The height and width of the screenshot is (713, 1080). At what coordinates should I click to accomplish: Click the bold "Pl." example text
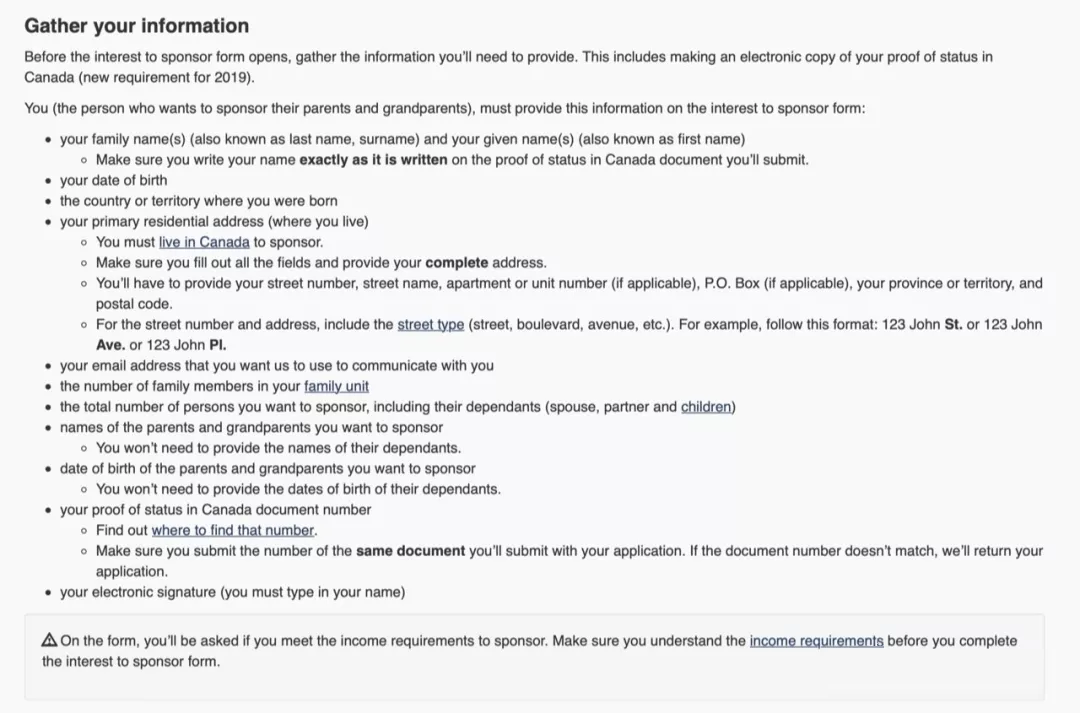217,345
